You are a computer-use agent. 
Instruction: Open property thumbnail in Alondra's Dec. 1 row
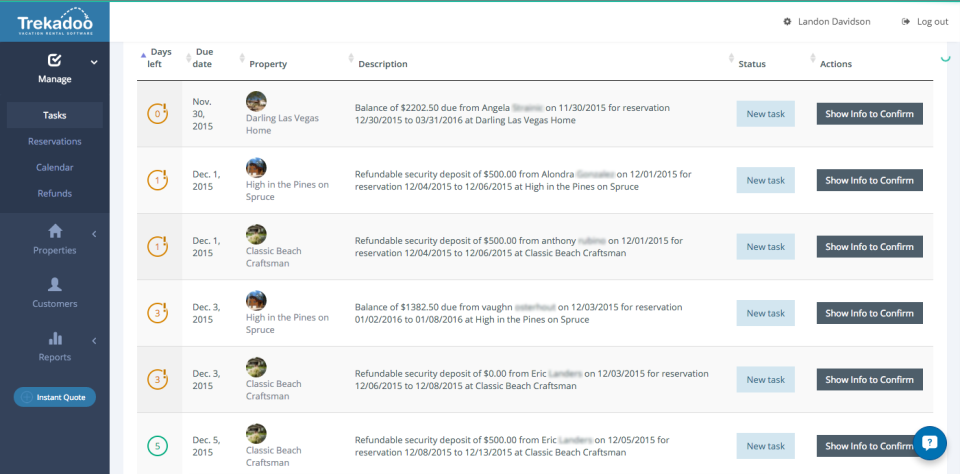(256, 168)
